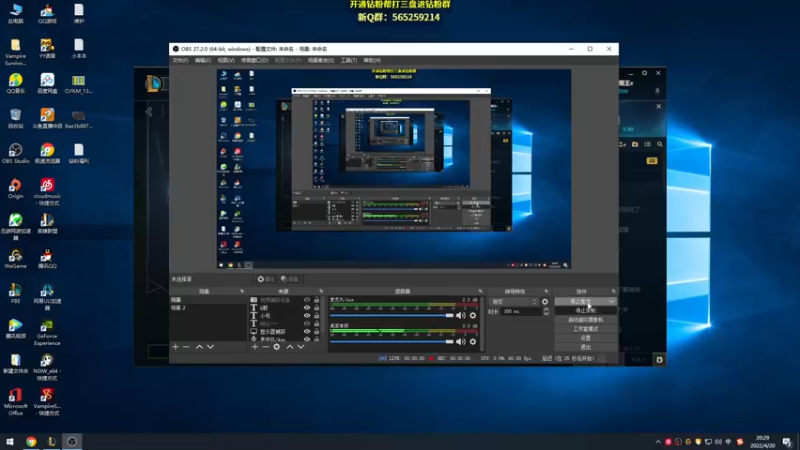The image size is (800, 450).
Task: Open the notification center on taskbar
Action: coord(787,441)
